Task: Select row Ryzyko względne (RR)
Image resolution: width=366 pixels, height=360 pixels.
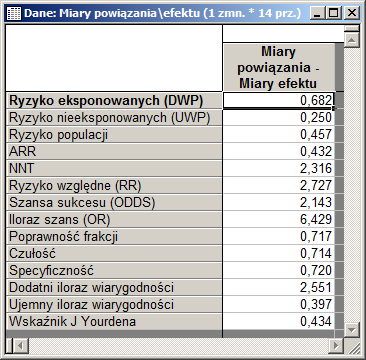Action: (114, 185)
